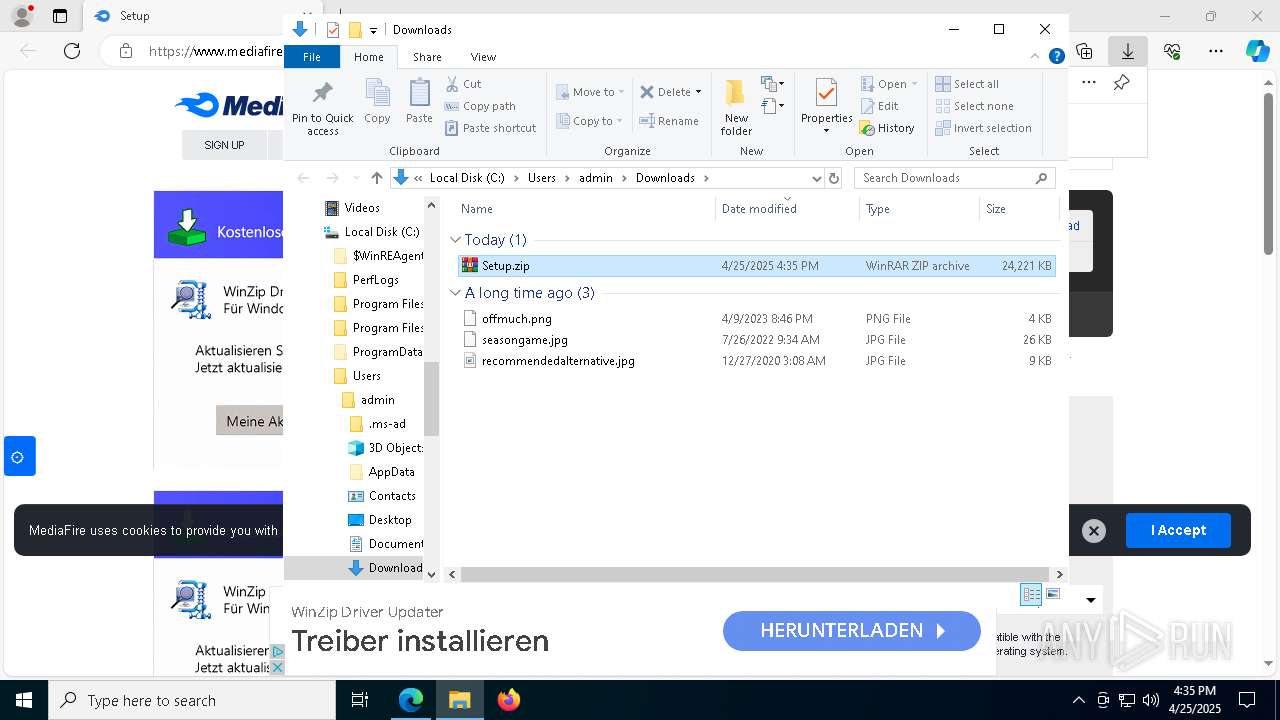Open the Move to dropdown
The width and height of the screenshot is (1280, 720).
click(x=590, y=92)
